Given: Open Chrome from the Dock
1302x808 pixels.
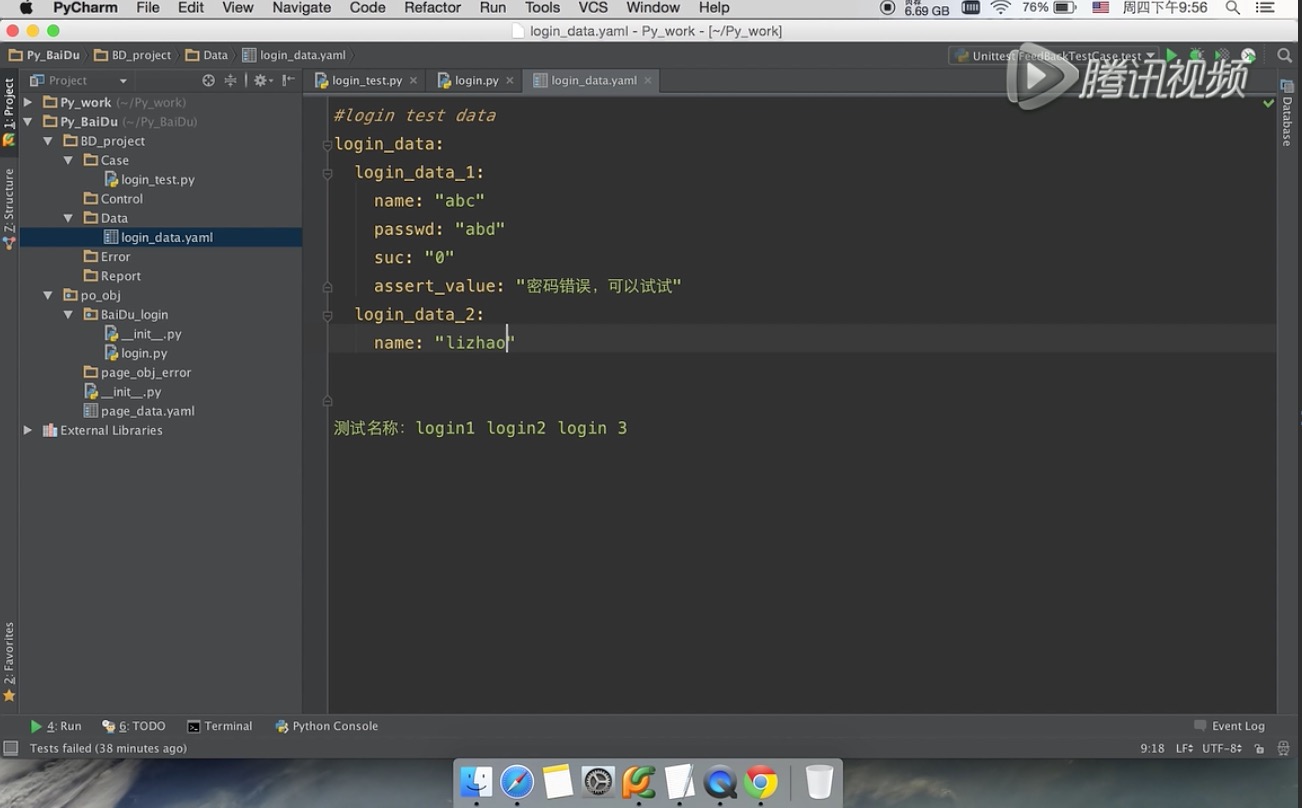Looking at the screenshot, I should [761, 782].
